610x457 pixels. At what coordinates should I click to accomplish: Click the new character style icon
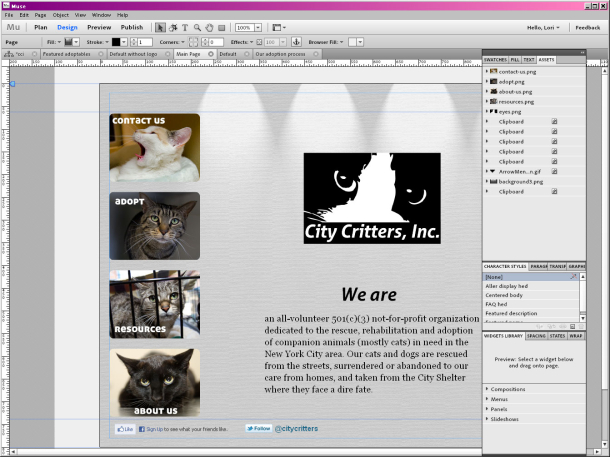(572, 327)
